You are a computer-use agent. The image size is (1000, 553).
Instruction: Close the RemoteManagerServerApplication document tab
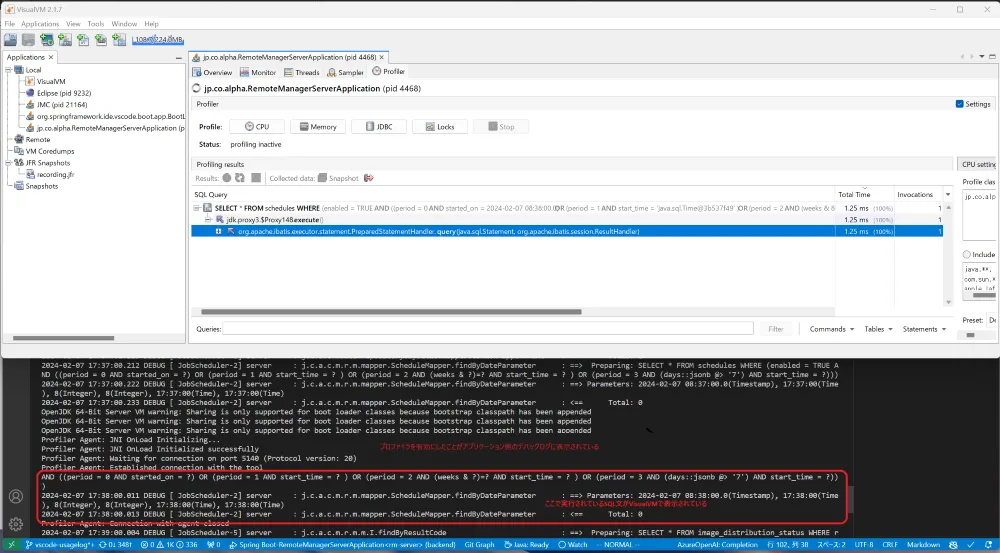pos(381,57)
